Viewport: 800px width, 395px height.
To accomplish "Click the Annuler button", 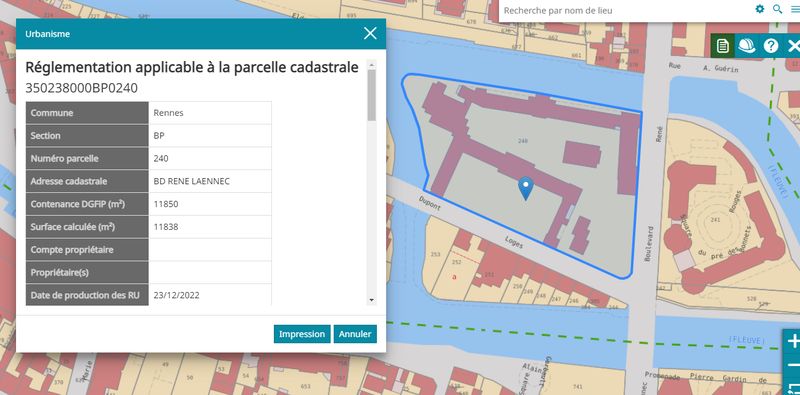I will click(x=355, y=334).
